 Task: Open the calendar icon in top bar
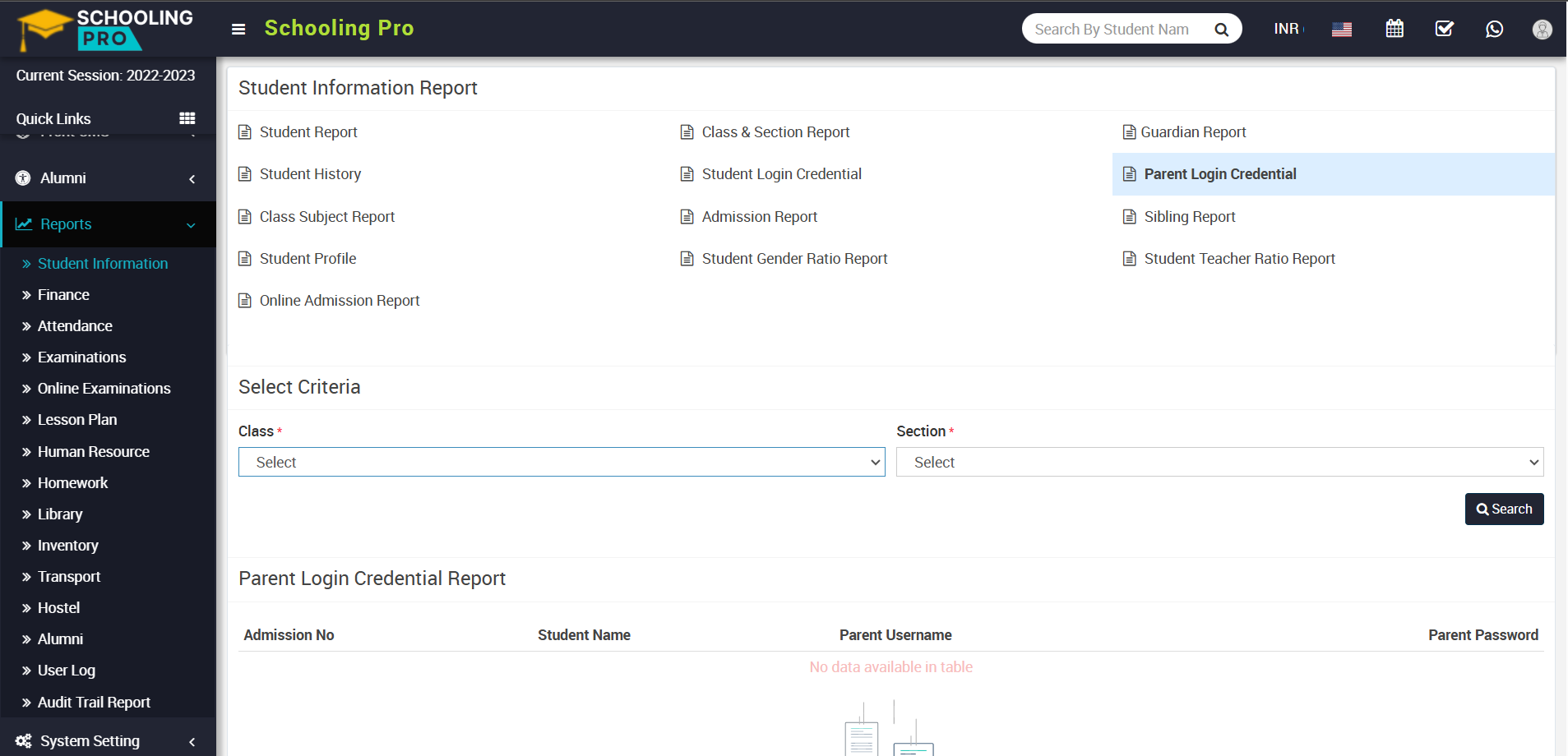1395,29
